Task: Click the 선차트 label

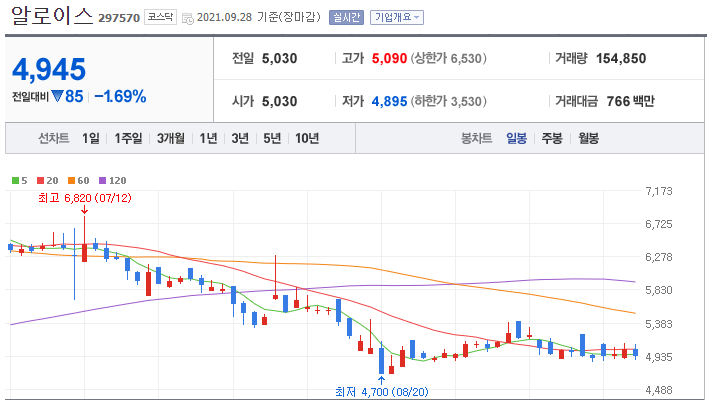Action: click(54, 138)
